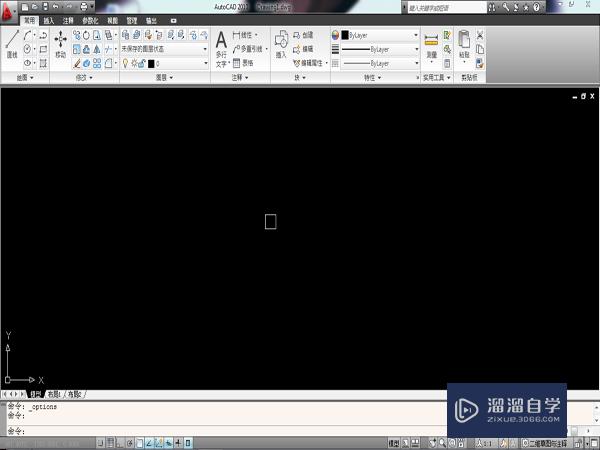Click the Copy Clip icon in clipboard
Viewport: 600px width, 450px height.
pyautogui.click(x=480, y=49)
